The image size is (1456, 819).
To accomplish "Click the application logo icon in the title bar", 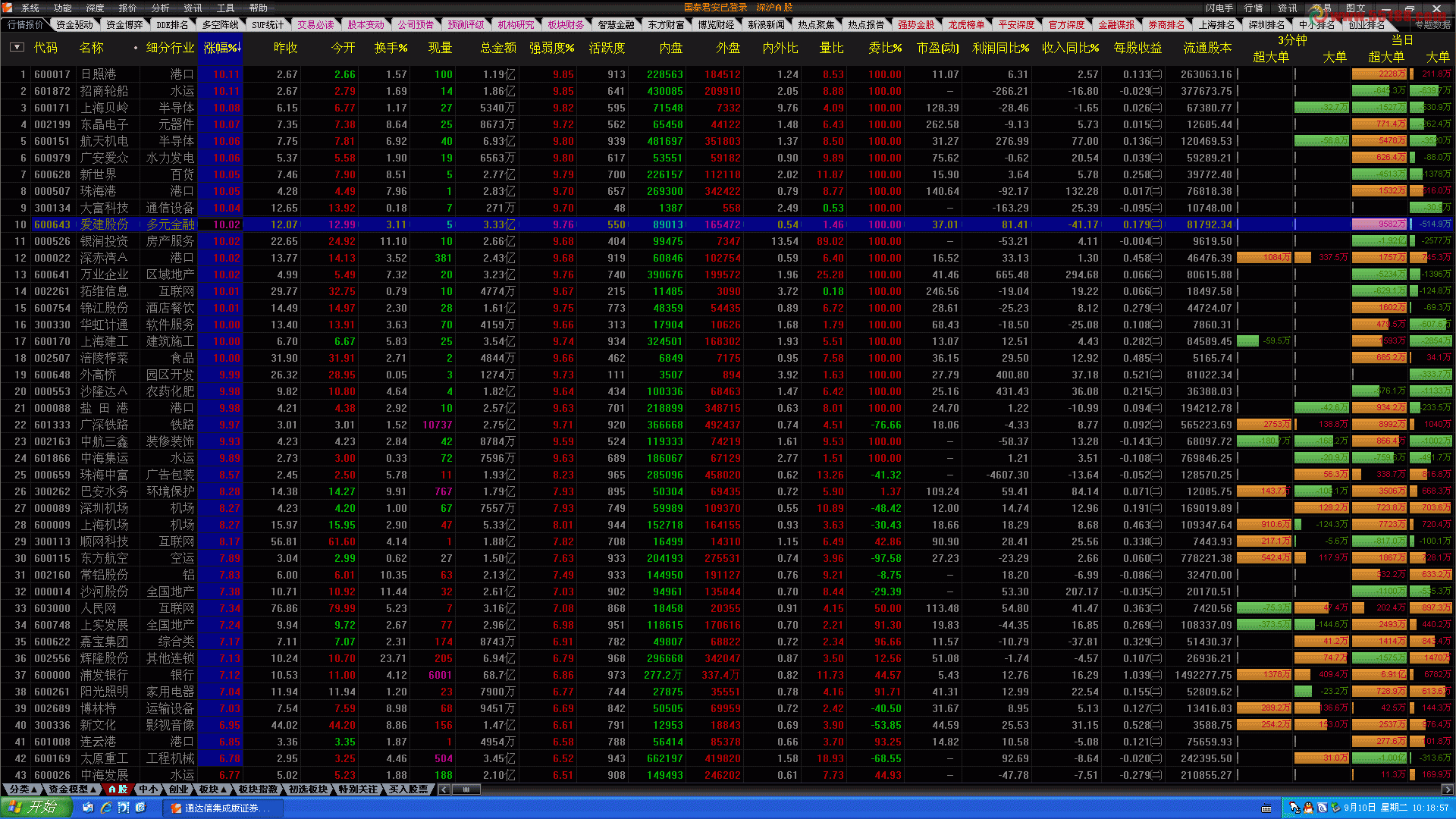I will (8, 8).
